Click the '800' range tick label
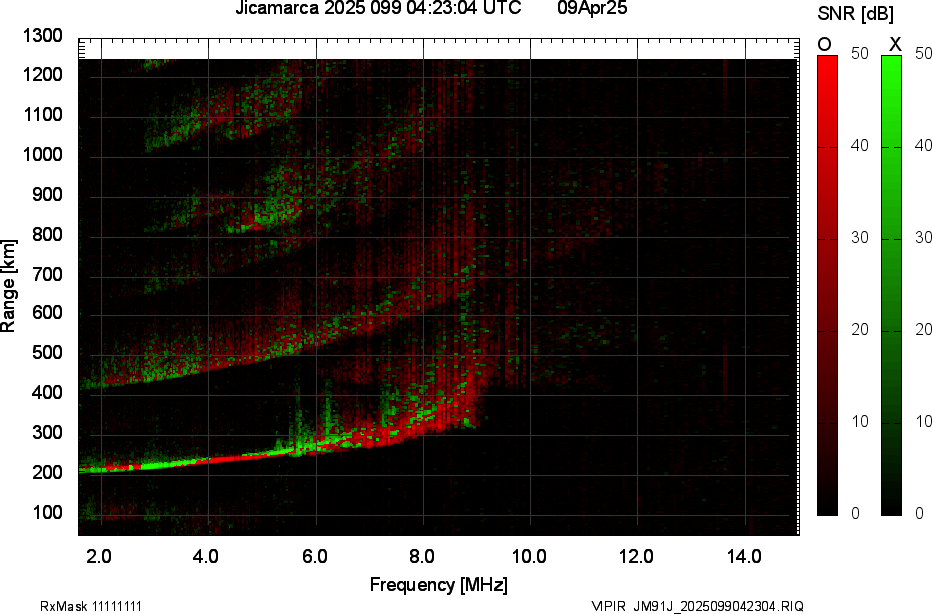Screen dimensions: 932x614 pos(46,234)
